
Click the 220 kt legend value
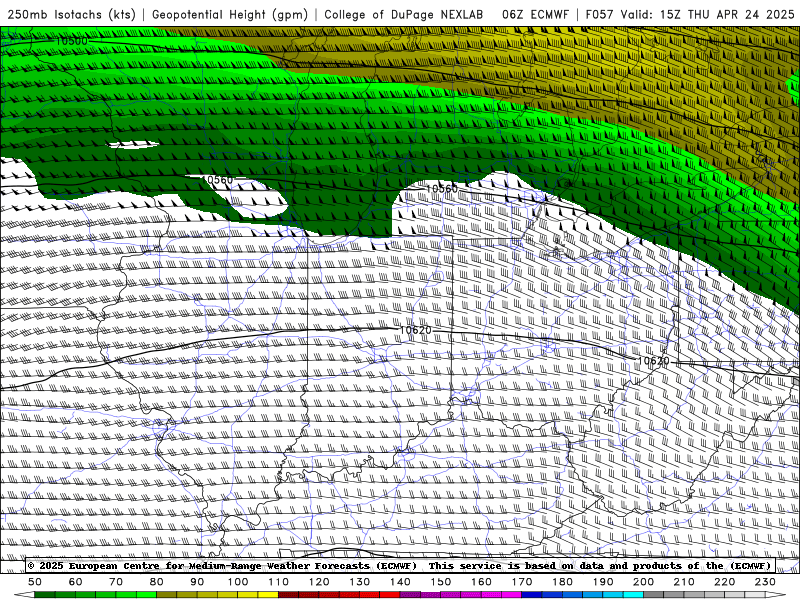(724, 582)
